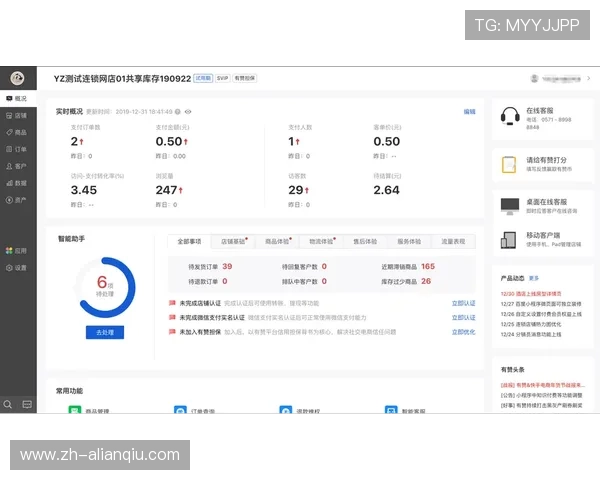Click paid orders count value 2
The image size is (600, 480).
click(x=74, y=142)
